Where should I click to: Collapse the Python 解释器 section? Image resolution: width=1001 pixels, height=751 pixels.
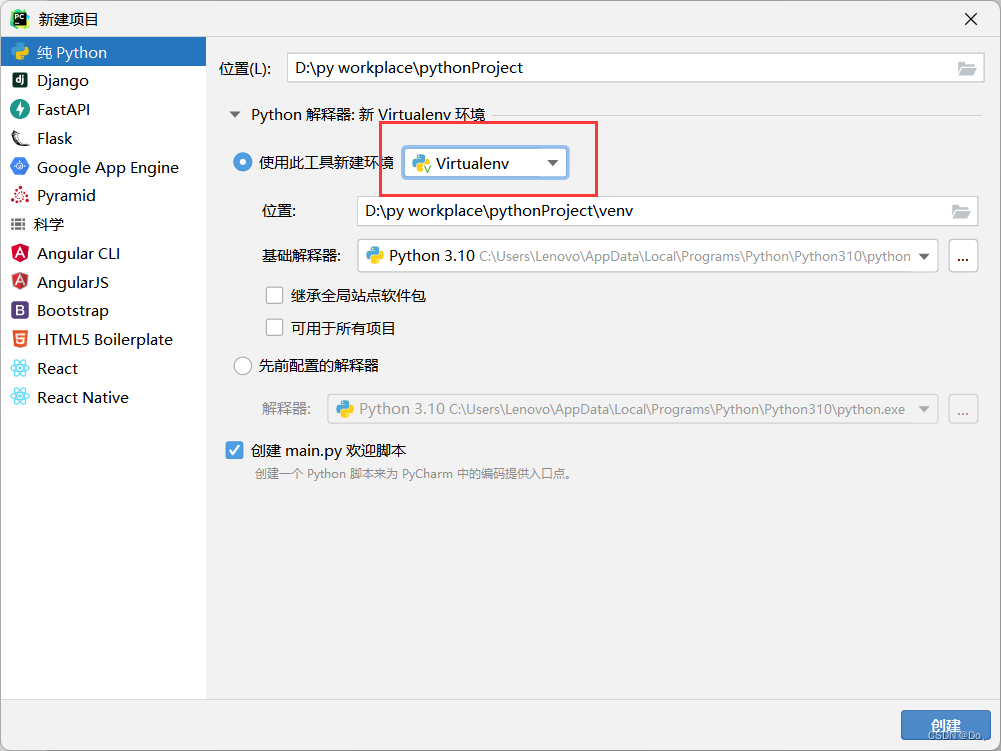click(235, 114)
